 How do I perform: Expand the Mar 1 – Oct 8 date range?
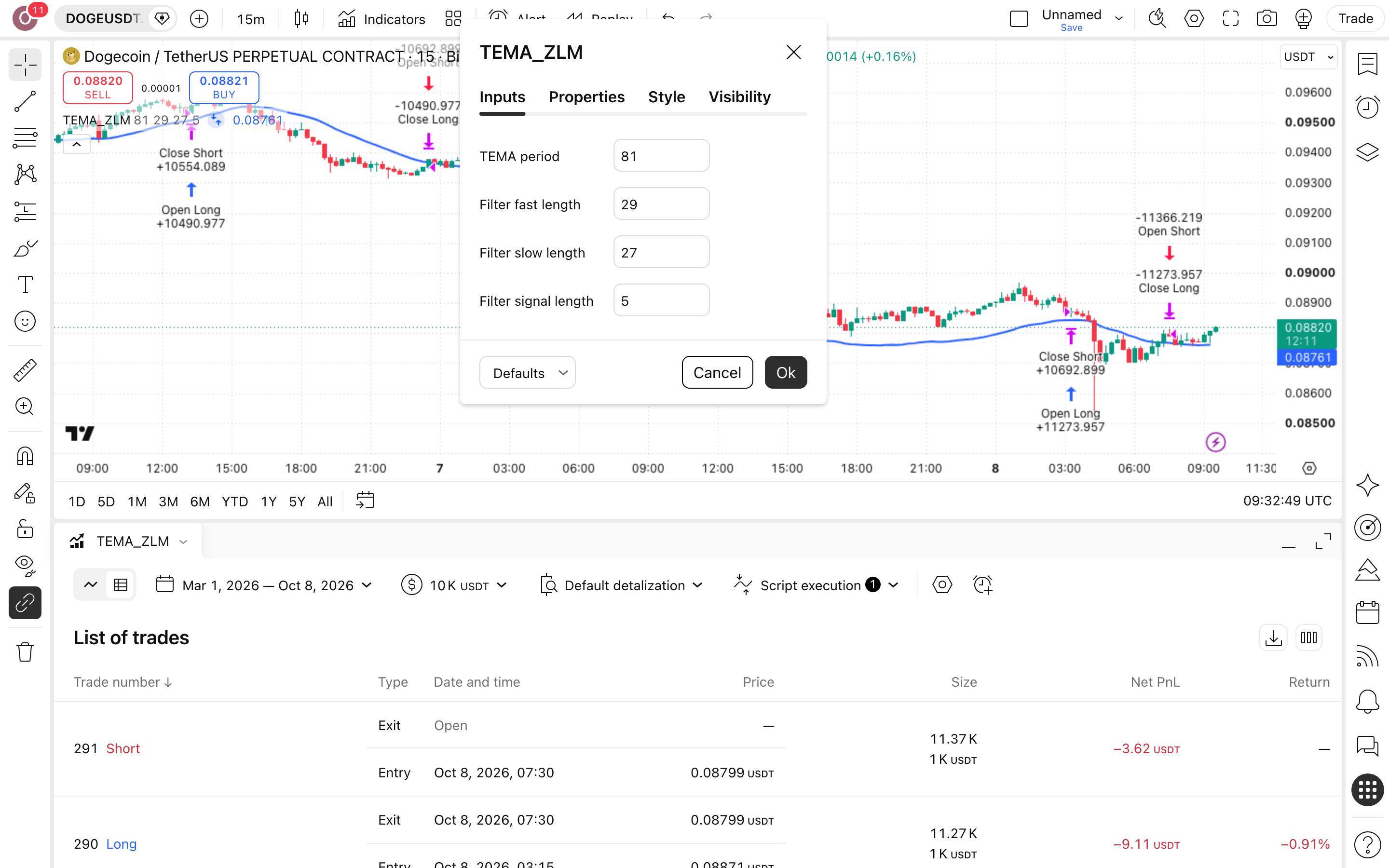click(x=265, y=585)
